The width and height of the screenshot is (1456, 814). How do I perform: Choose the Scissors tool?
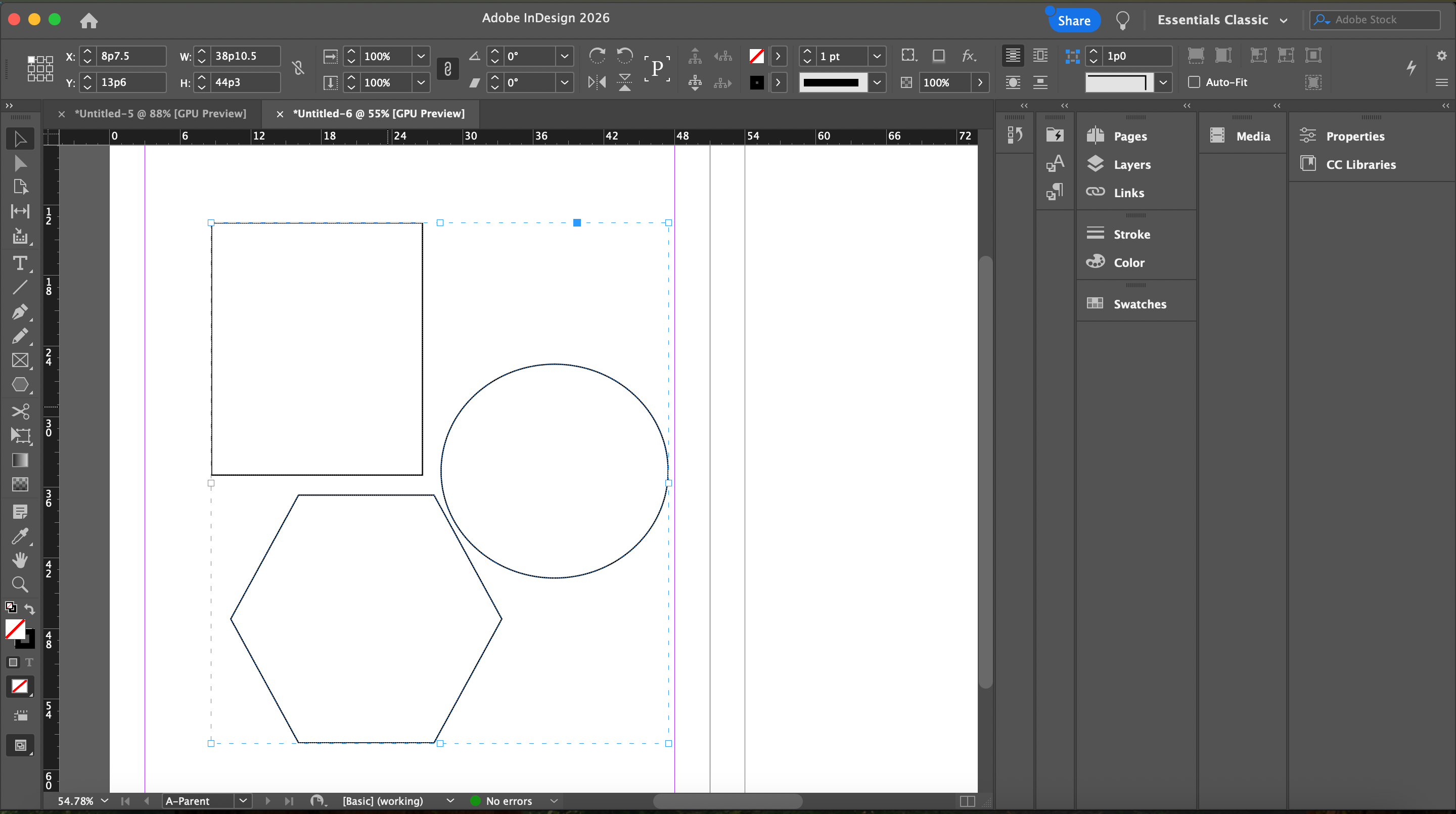coord(20,411)
